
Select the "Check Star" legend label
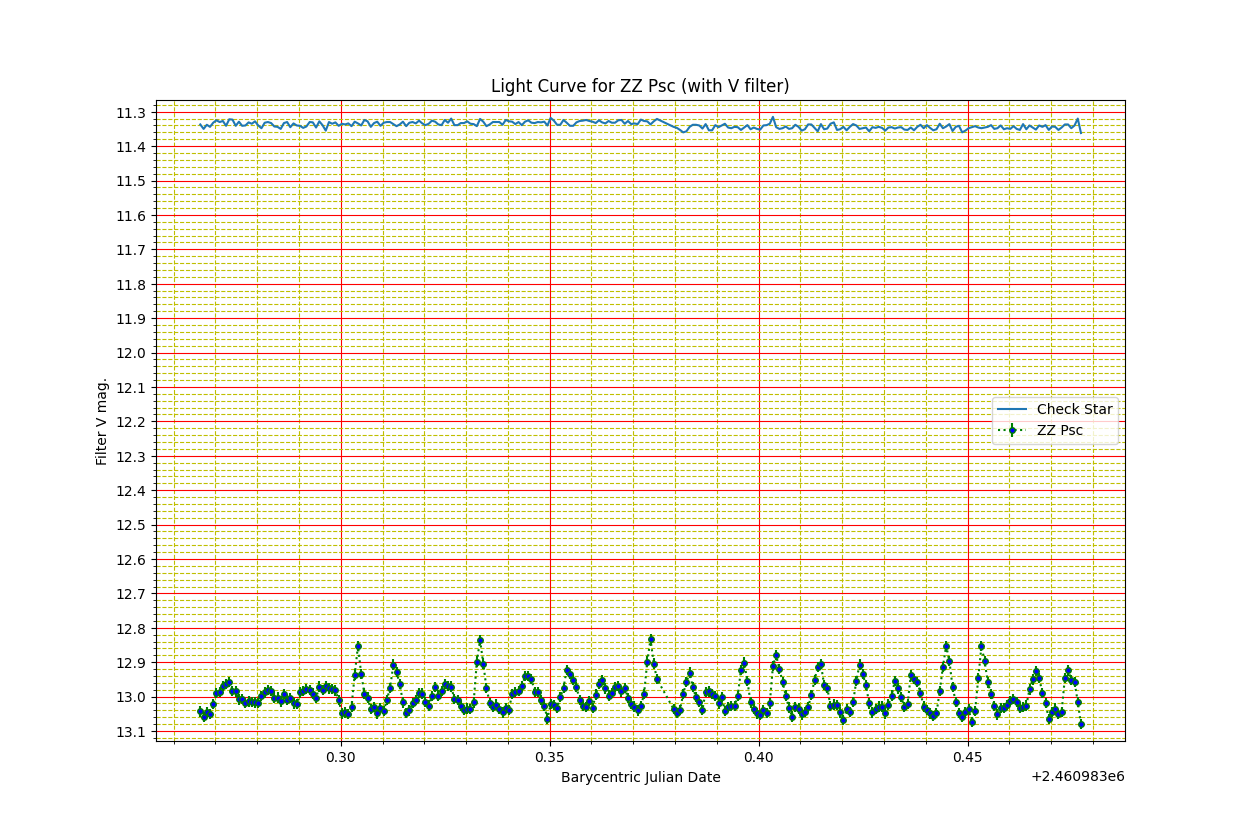(x=1074, y=409)
